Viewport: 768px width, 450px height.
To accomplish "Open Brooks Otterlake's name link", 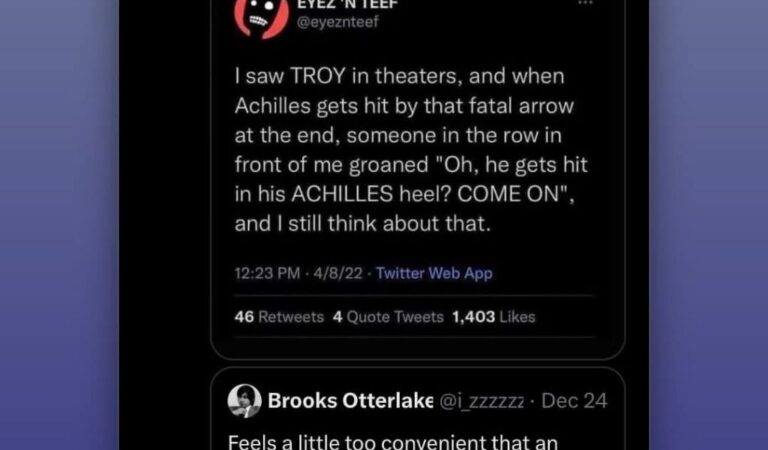I will coord(351,401).
